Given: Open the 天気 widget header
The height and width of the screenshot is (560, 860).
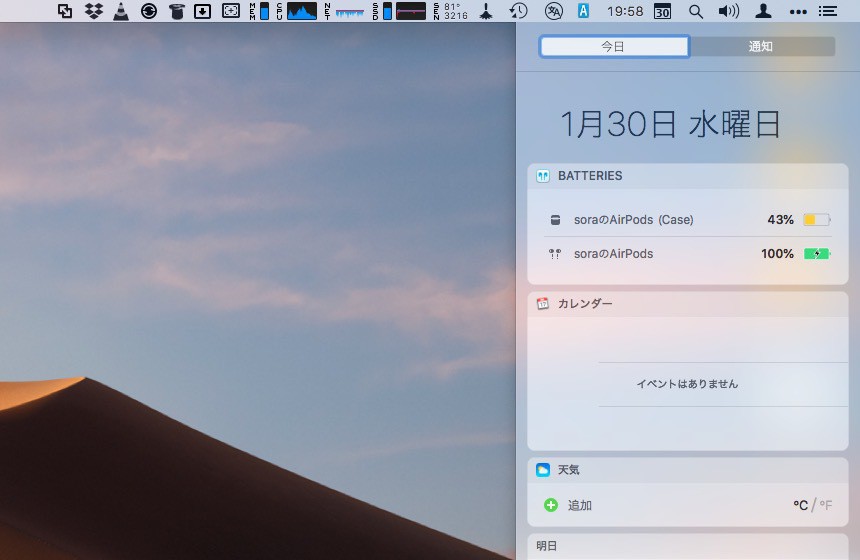Looking at the screenshot, I should click(688, 470).
